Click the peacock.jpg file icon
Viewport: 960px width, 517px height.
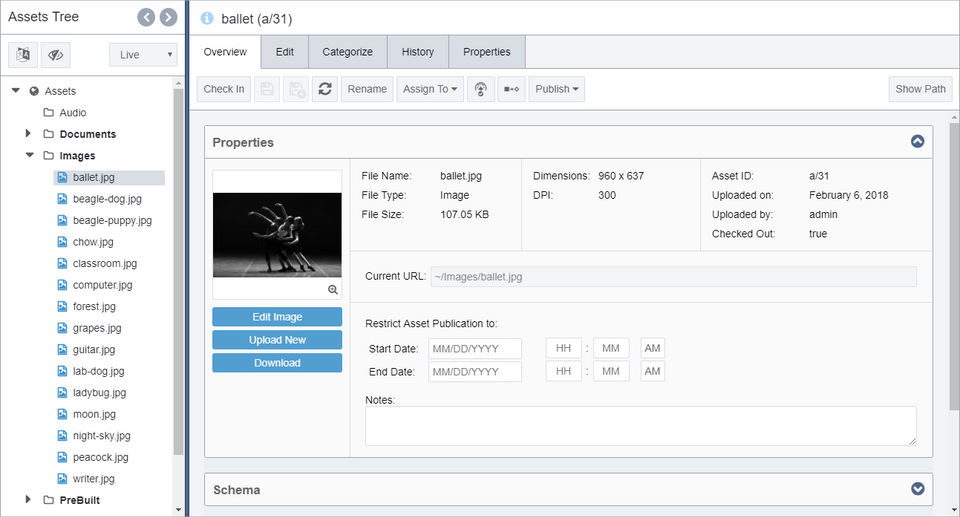[62, 457]
